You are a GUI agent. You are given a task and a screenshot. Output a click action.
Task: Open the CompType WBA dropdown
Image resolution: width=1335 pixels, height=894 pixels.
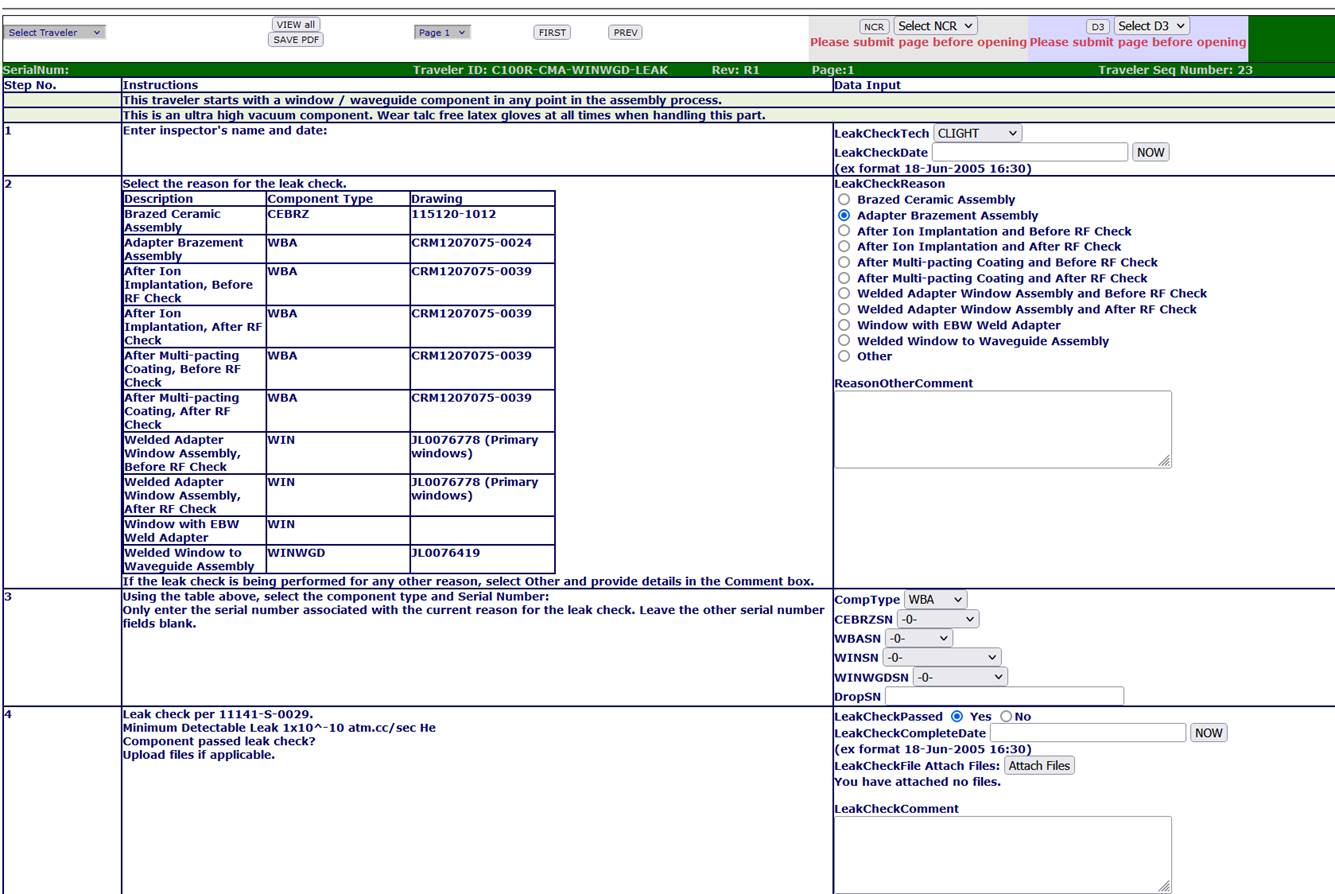(936, 600)
